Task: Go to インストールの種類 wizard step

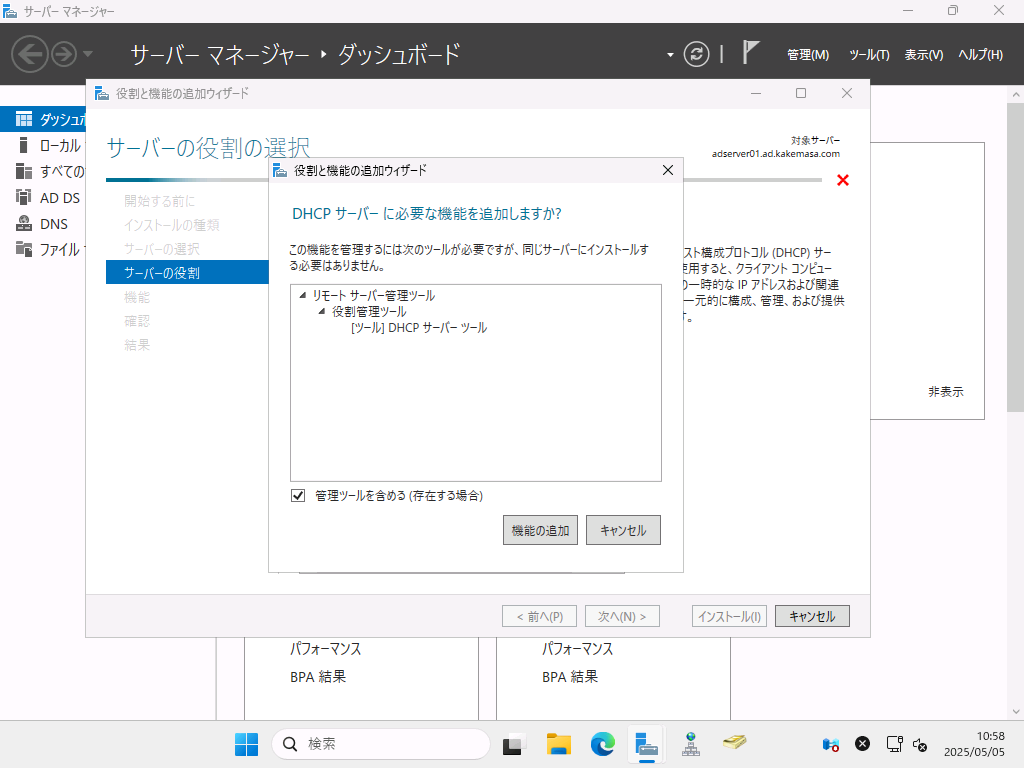Action: [x=172, y=225]
